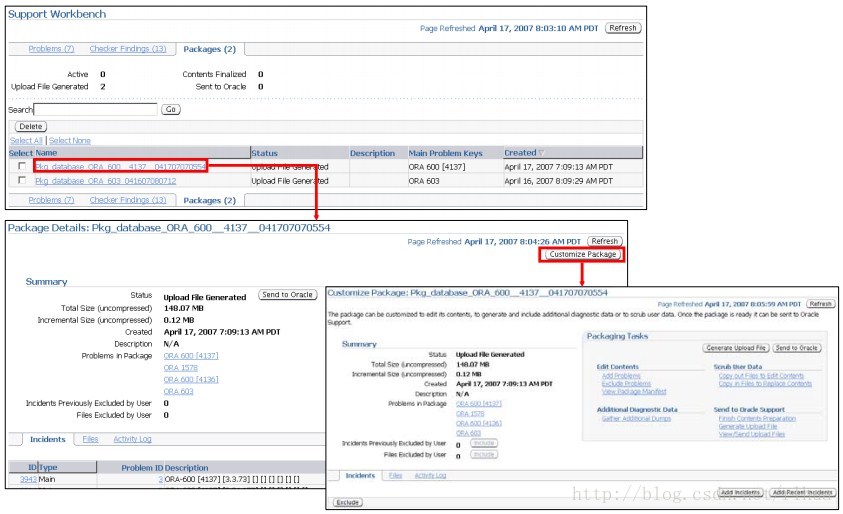
Task: Open the upper Checker Findings (13) tab
Action: (128, 49)
